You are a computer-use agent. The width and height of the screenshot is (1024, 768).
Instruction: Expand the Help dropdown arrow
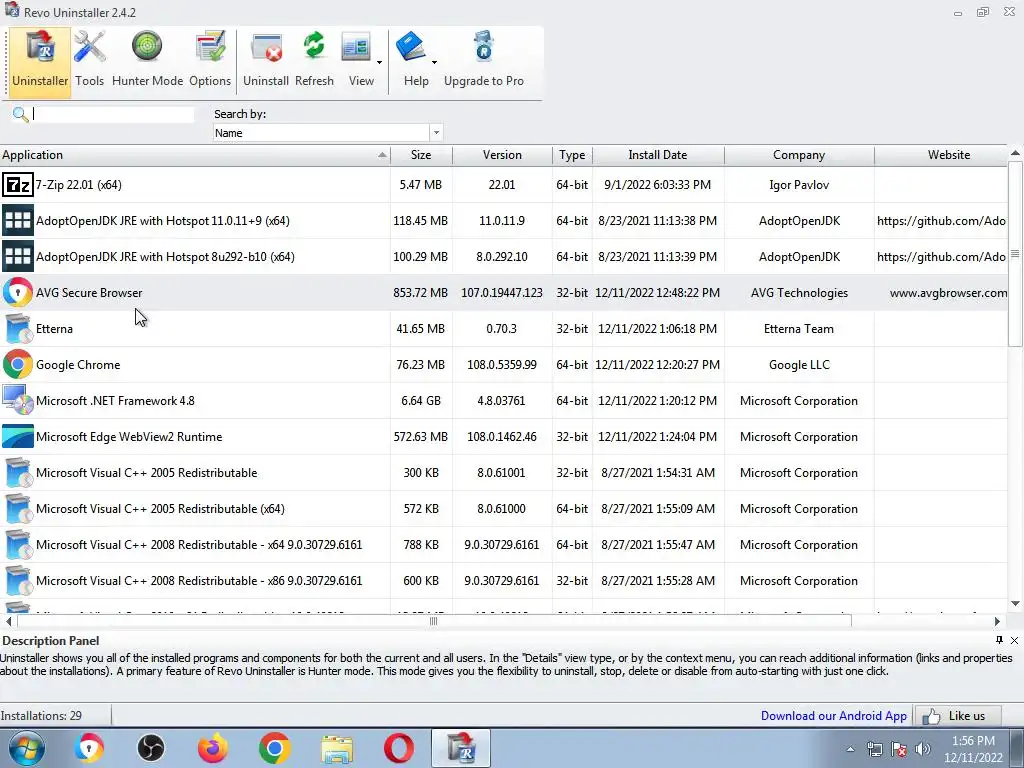tap(434, 63)
